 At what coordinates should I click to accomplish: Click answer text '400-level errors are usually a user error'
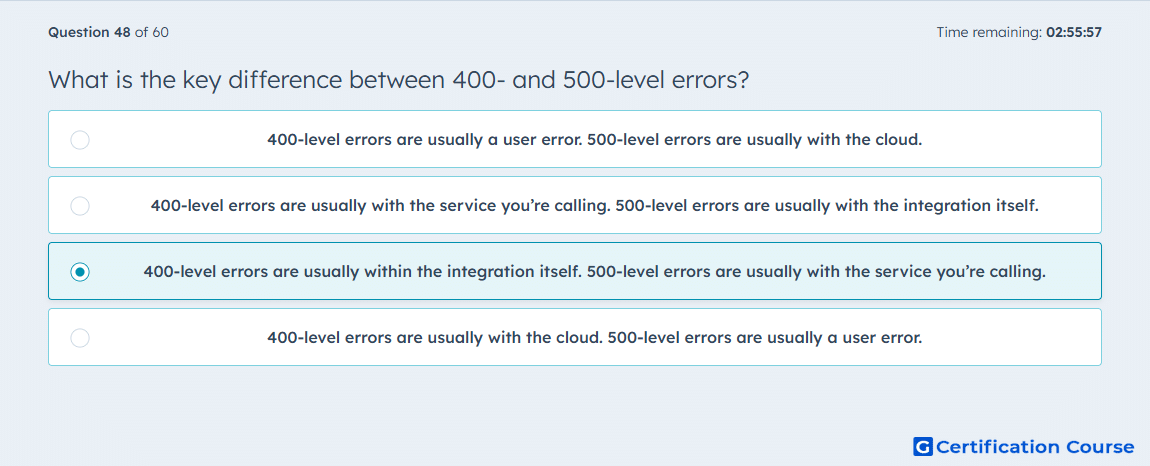424,139
